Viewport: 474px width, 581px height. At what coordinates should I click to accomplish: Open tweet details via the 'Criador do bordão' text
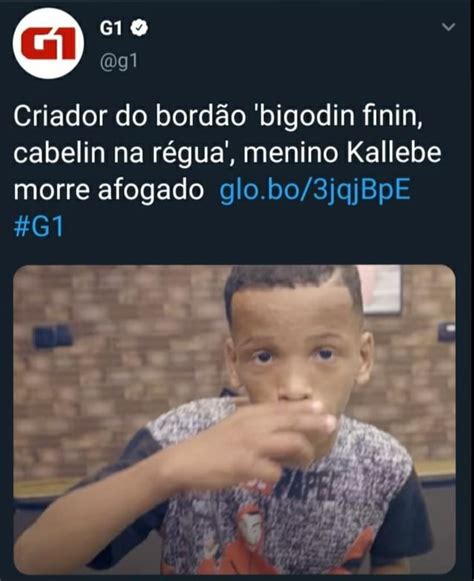tap(130, 116)
